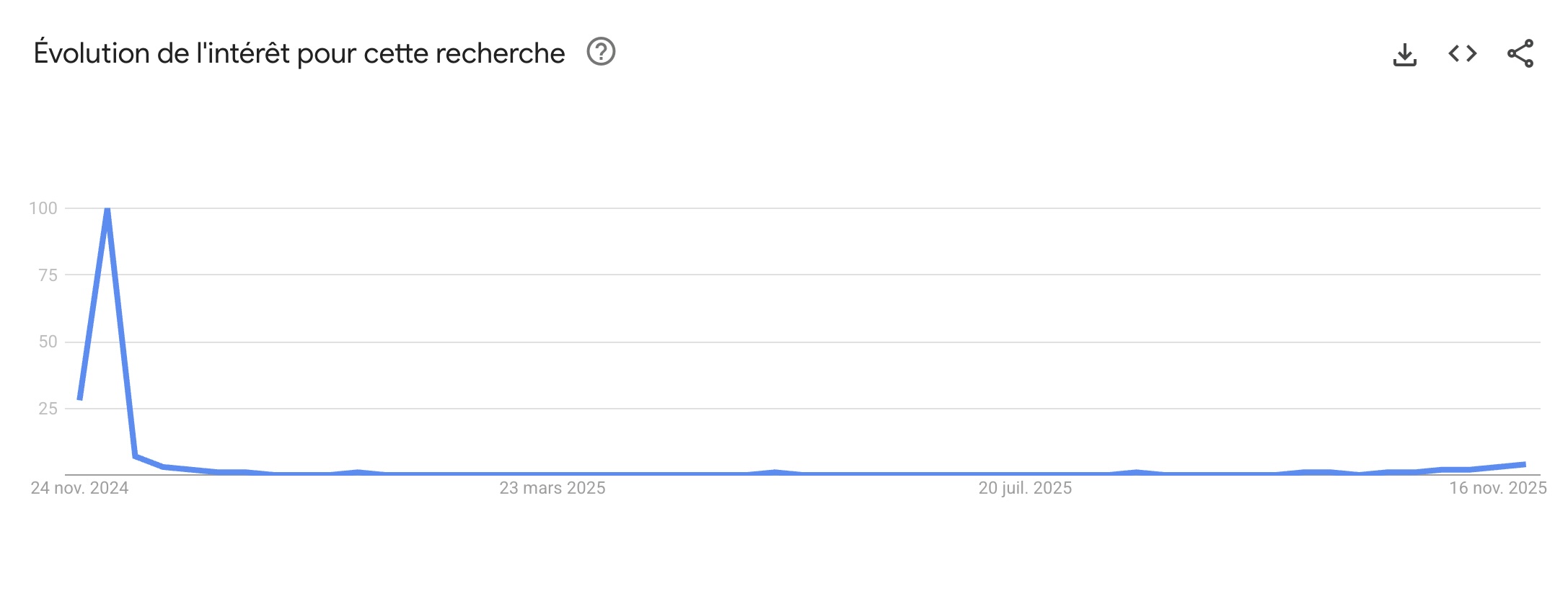Screen dimensions: 1568x591
Task: Select the blue line's peak at 100
Action: coord(107,210)
